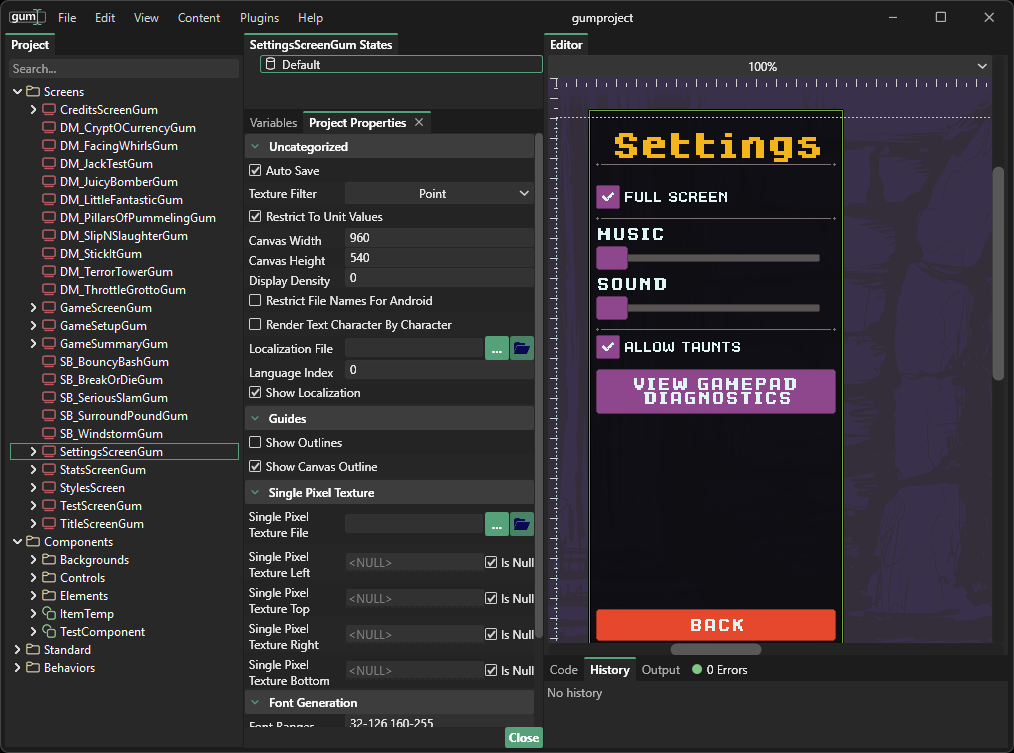Open the Plugins menu
Screen dimensions: 1014x753
(259, 18)
